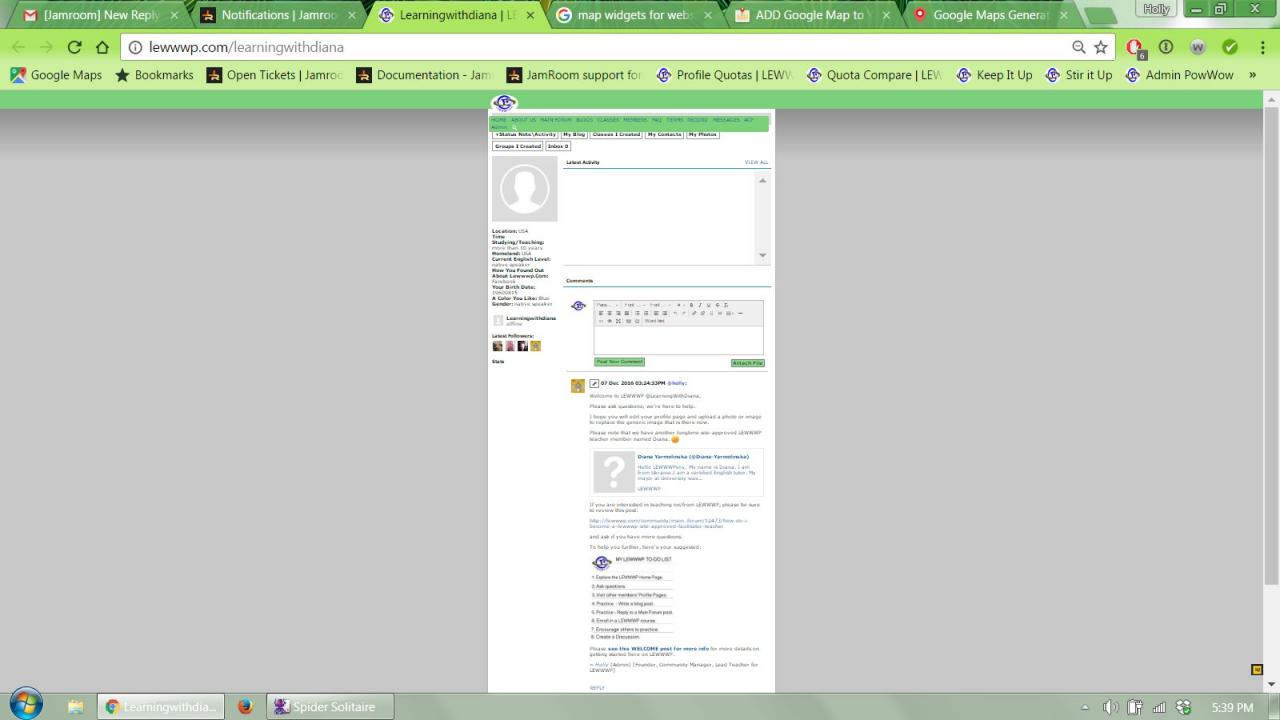This screenshot has height=720, width=1280.
Task: Reload the page with the refresh icon
Action: click(74, 47)
